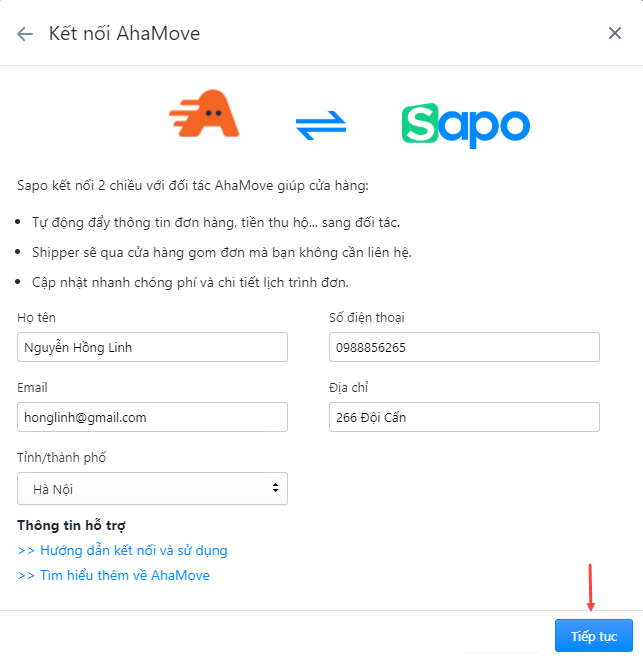643x666 pixels.
Task: Select the Số điện thoại input field
Action: point(464,347)
